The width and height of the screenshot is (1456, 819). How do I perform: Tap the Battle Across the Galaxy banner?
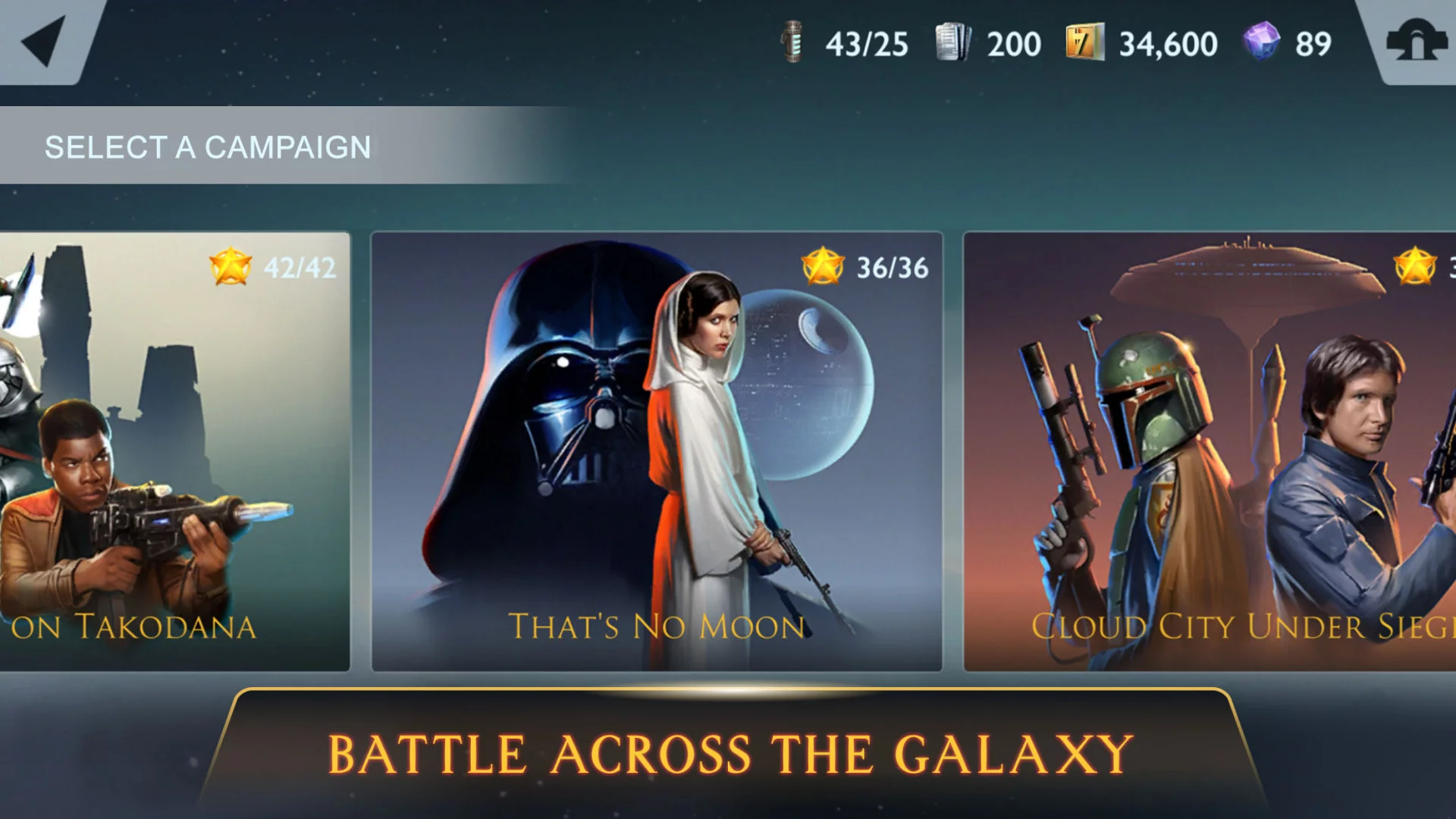tap(730, 754)
